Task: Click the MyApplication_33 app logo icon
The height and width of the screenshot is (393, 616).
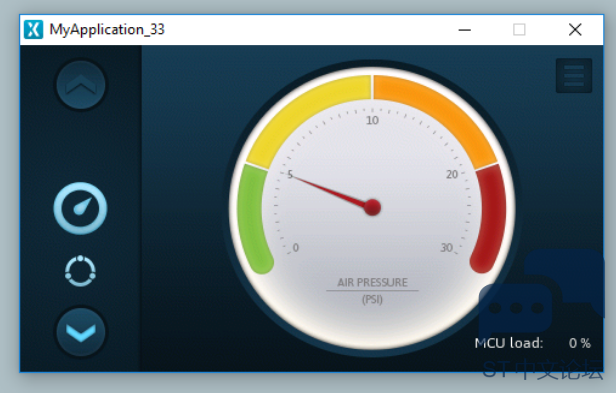Action: click(33, 29)
